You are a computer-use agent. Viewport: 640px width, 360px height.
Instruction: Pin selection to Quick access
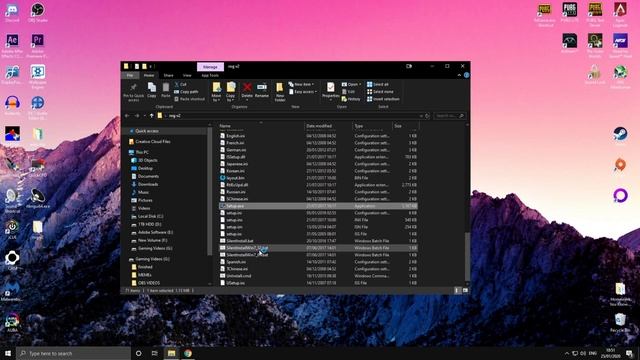click(x=133, y=91)
